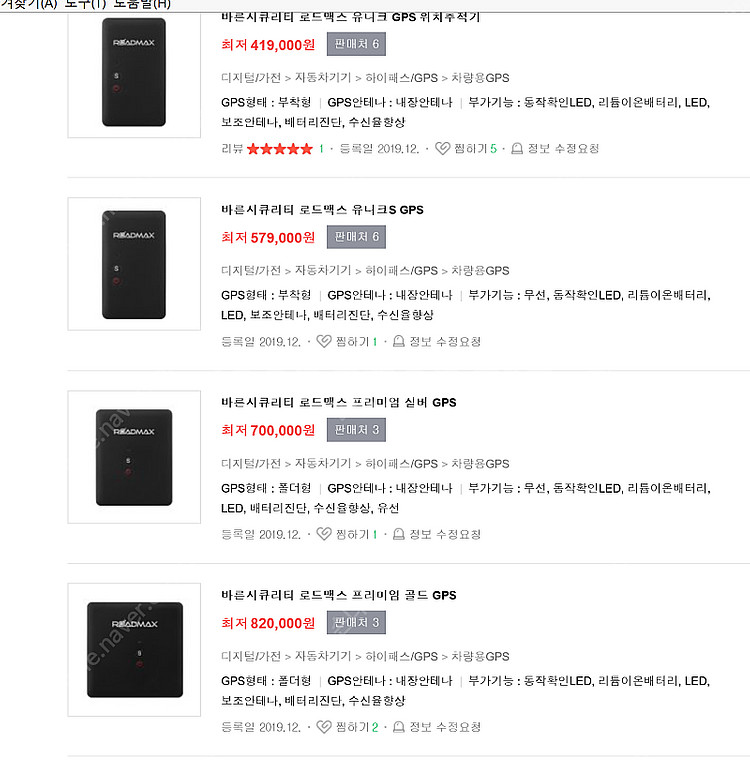This screenshot has height=765, width=750.
Task: Click the heart icon on the 유니크S GPS listing
Action: coord(324,342)
